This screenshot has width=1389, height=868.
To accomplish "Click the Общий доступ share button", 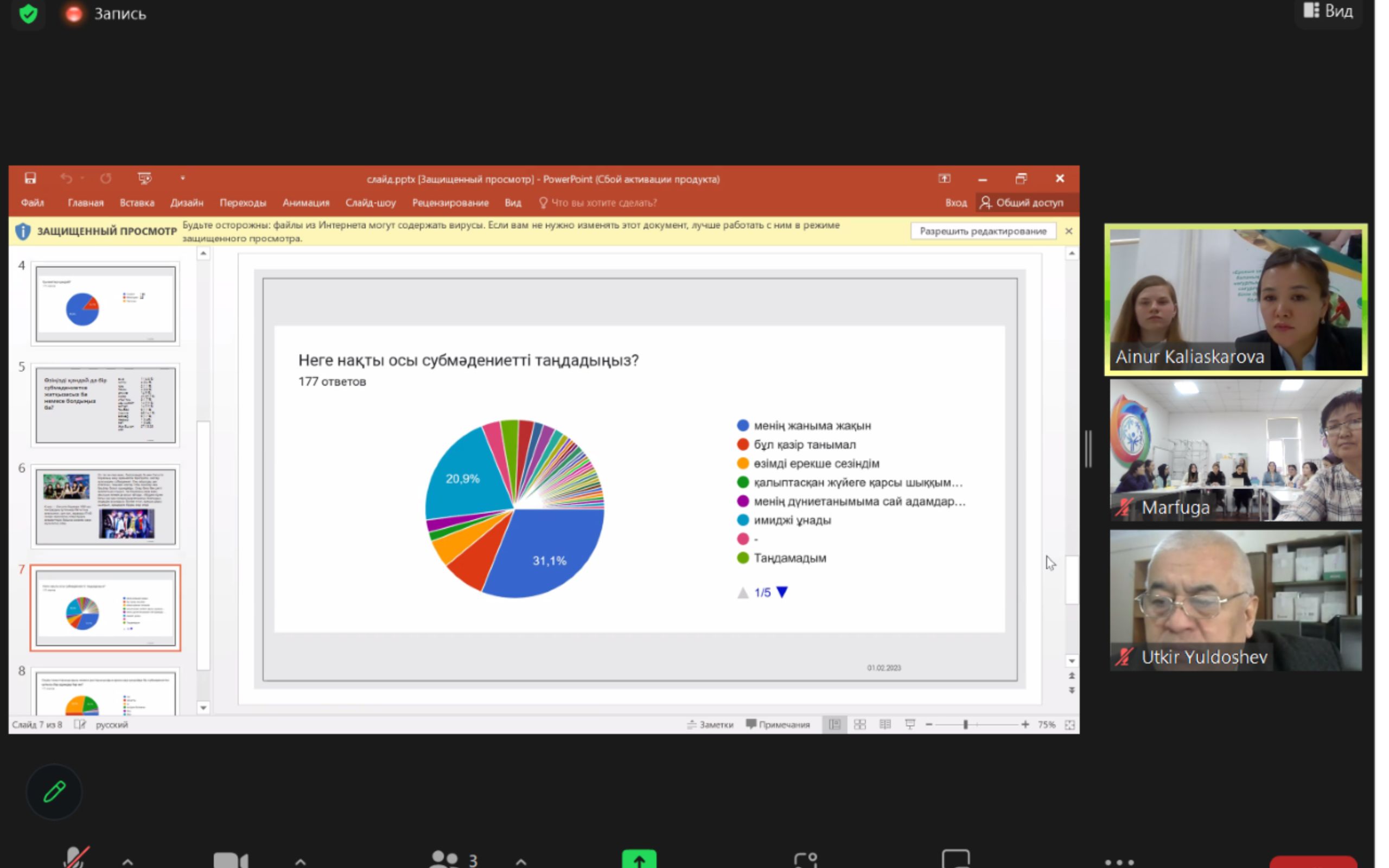I will coord(1022,203).
